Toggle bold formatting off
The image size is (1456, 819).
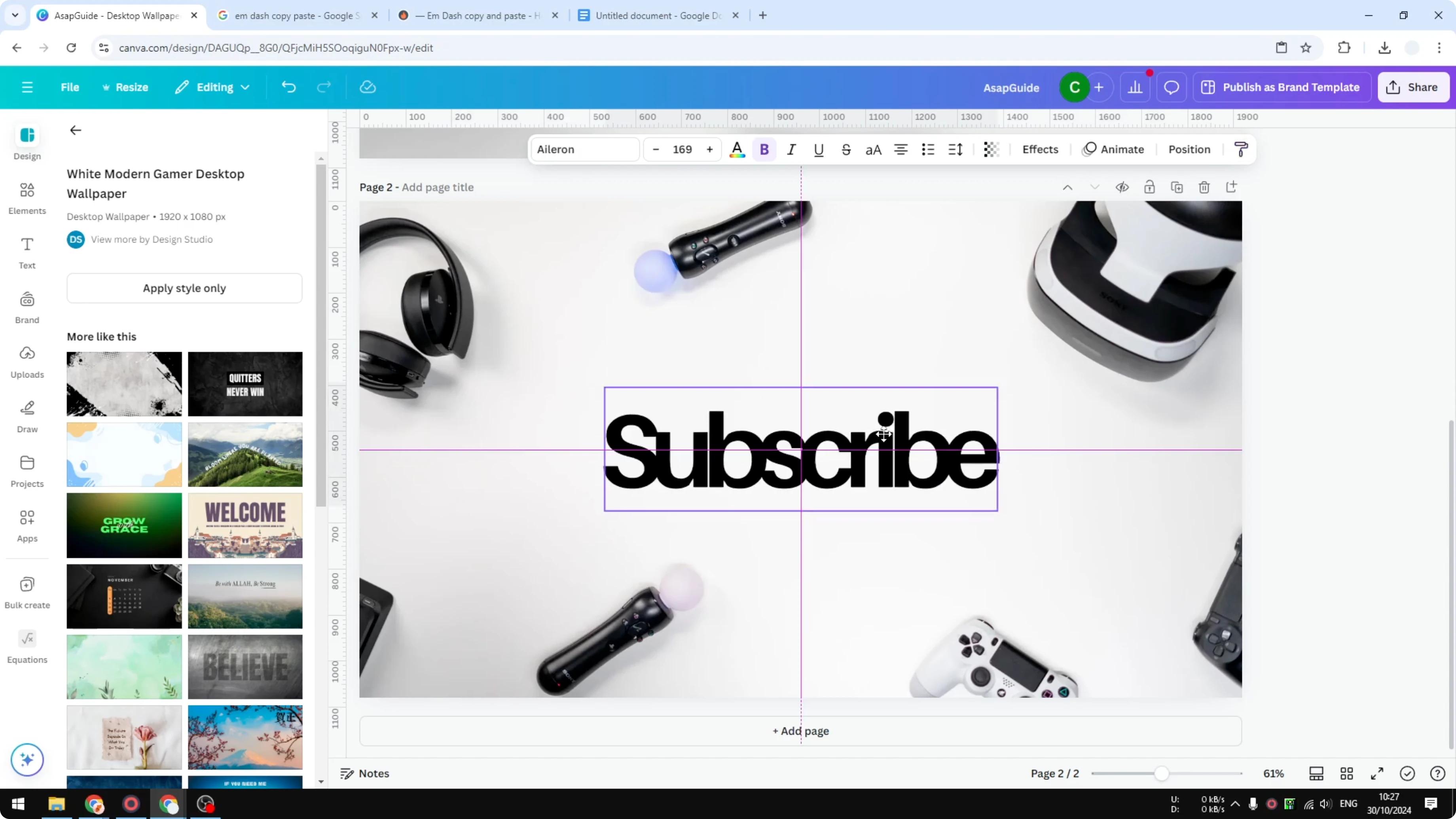coord(764,149)
